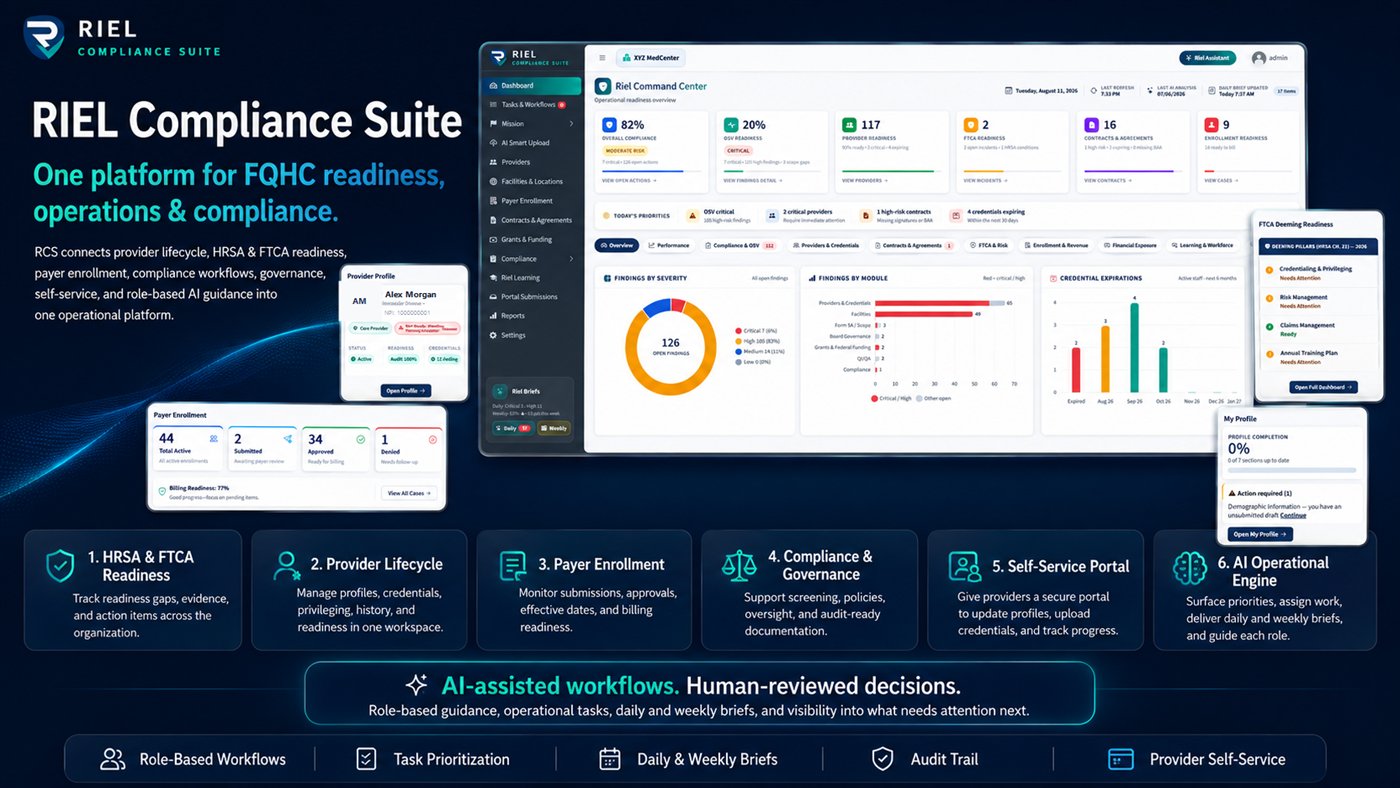
Task: Click the View Providers link
Action: (864, 181)
